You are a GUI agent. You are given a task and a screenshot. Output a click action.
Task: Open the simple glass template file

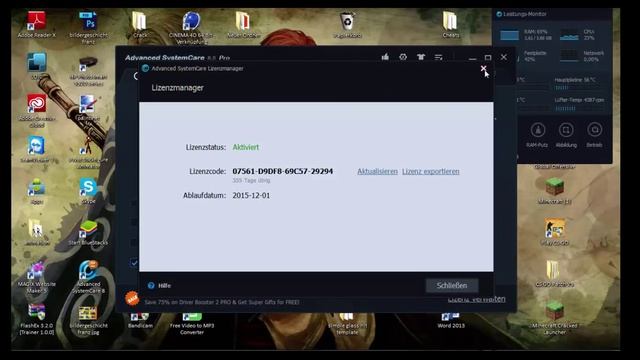[347, 324]
